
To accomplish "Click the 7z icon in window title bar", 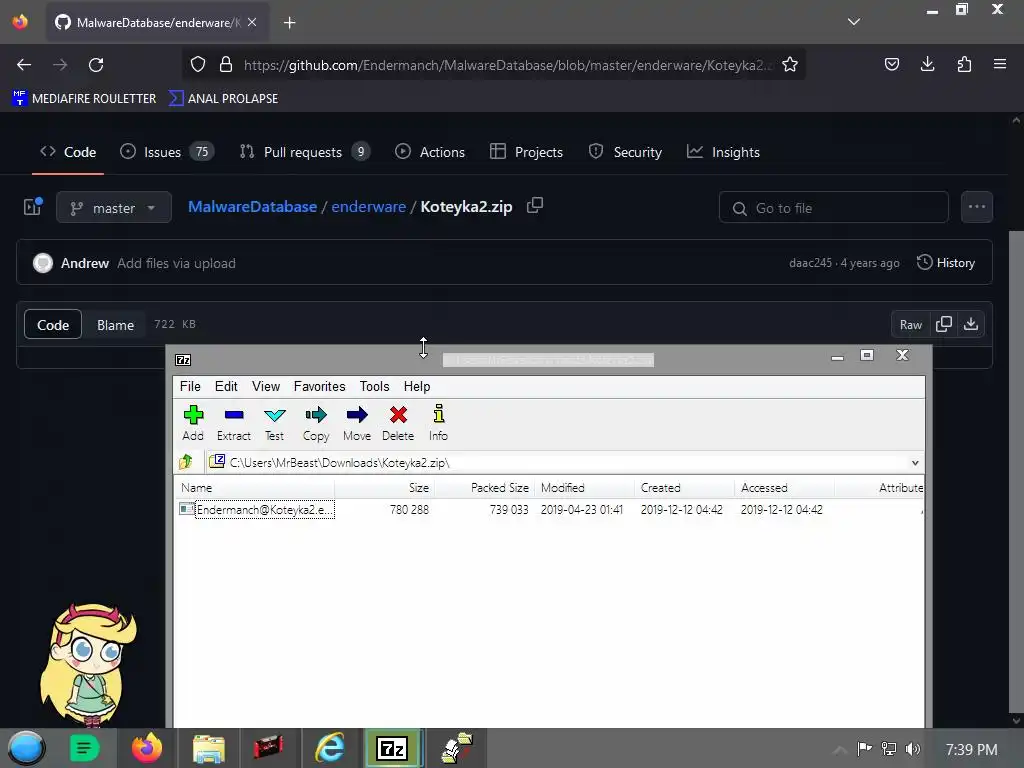I will click(184, 360).
